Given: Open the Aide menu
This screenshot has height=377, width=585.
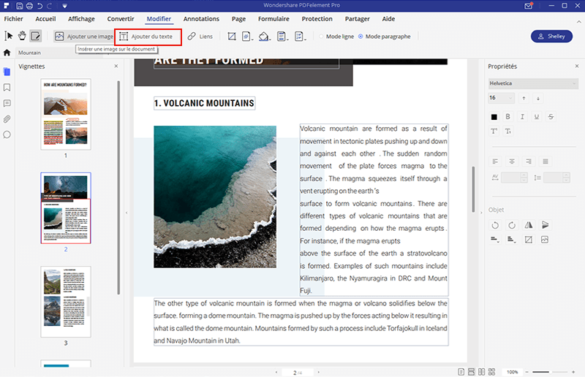Looking at the screenshot, I should click(388, 19).
